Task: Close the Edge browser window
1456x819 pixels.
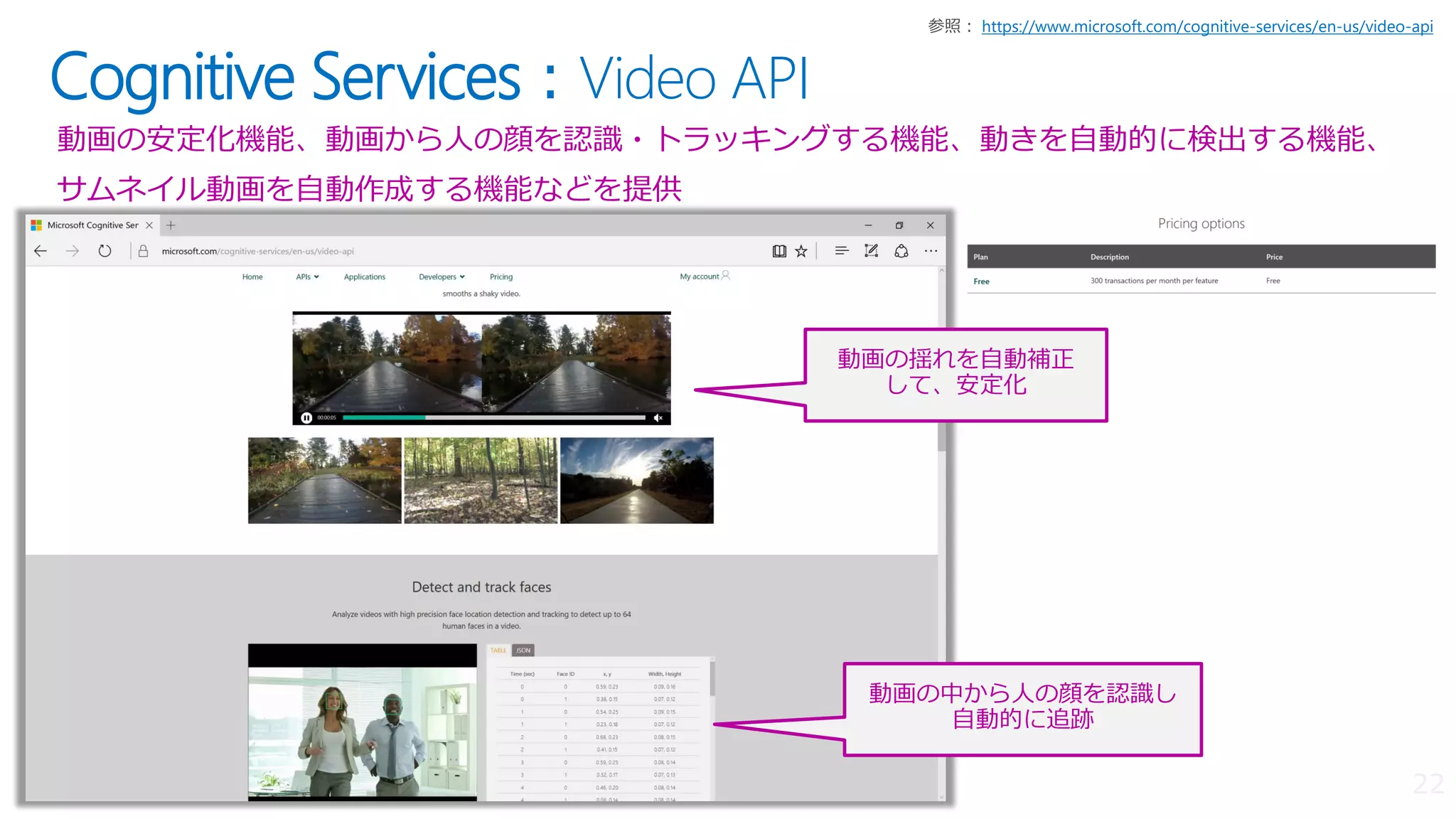Action: (930, 225)
